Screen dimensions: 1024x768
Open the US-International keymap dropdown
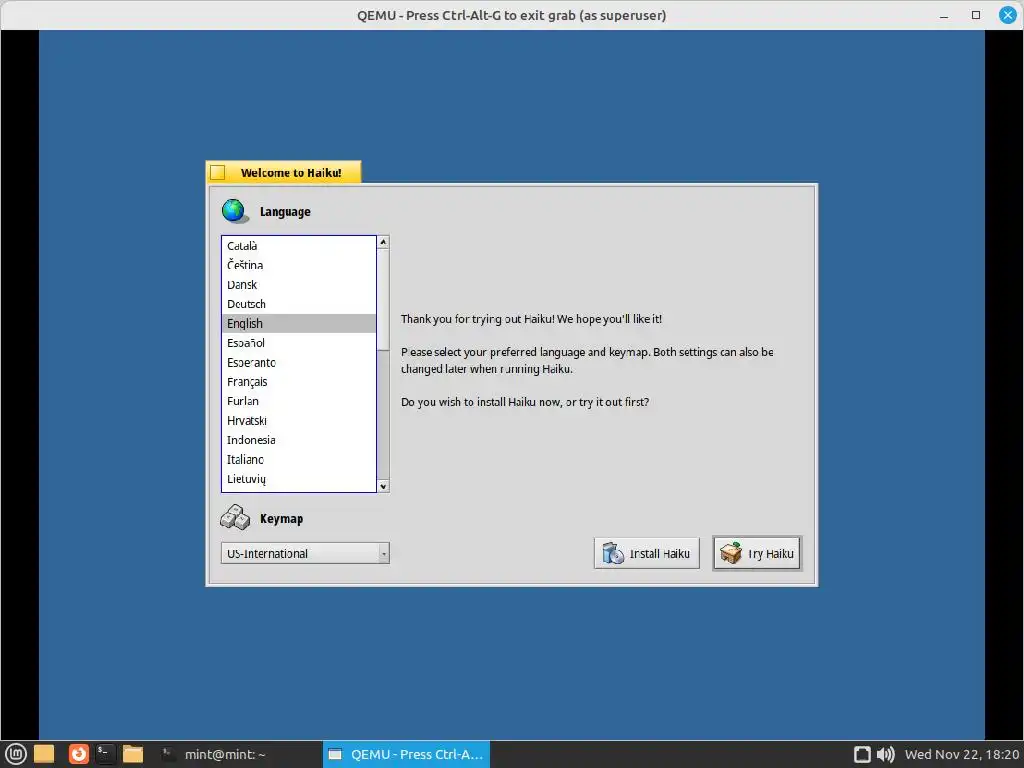pos(305,553)
